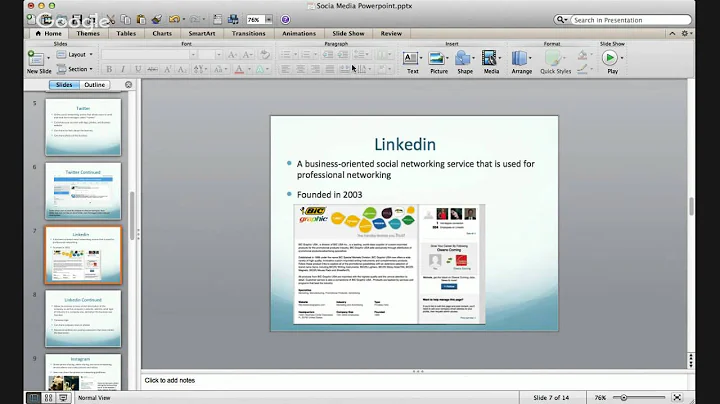Close the slides pane with X button
This screenshot has height=404, width=720.
click(x=129, y=84)
